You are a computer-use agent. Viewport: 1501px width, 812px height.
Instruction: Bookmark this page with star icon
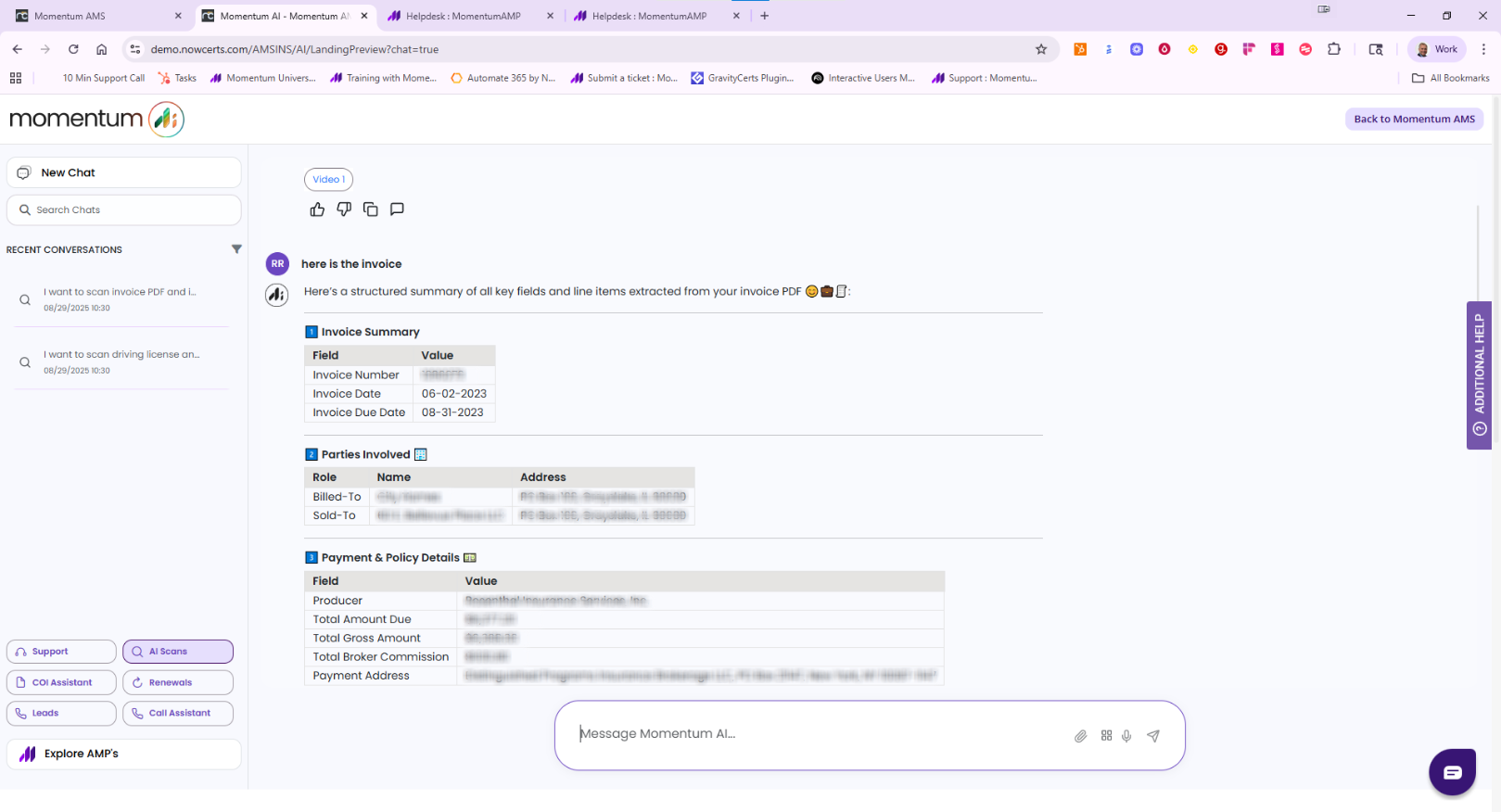click(x=1041, y=49)
